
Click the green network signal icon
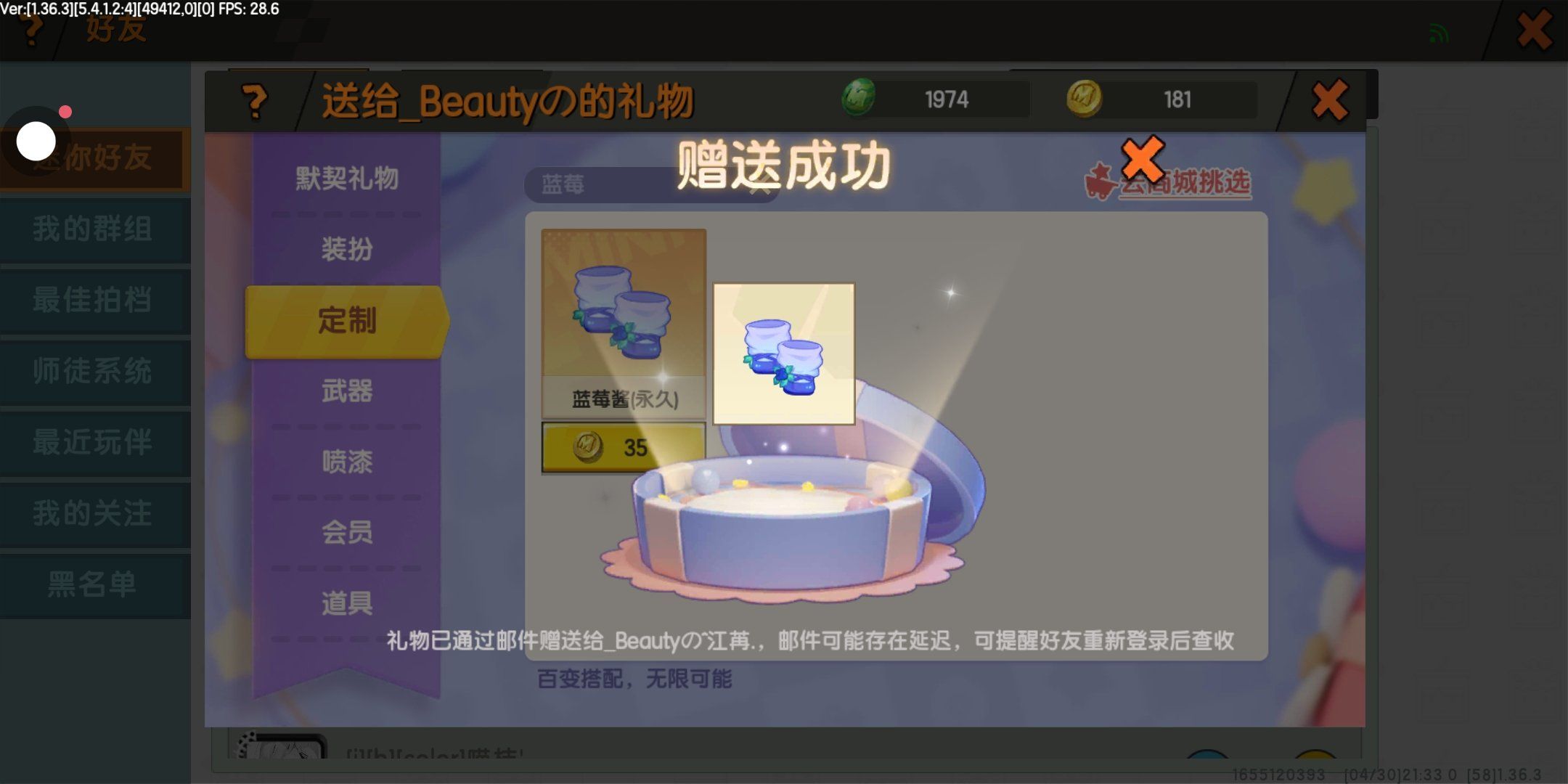(1438, 33)
